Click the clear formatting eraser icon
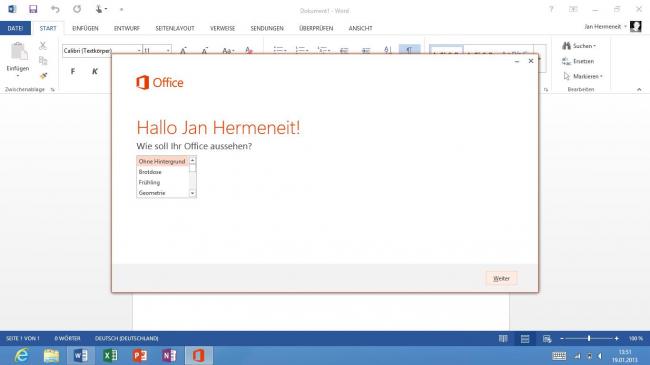Viewport: 650px width, 365px height. tap(249, 51)
